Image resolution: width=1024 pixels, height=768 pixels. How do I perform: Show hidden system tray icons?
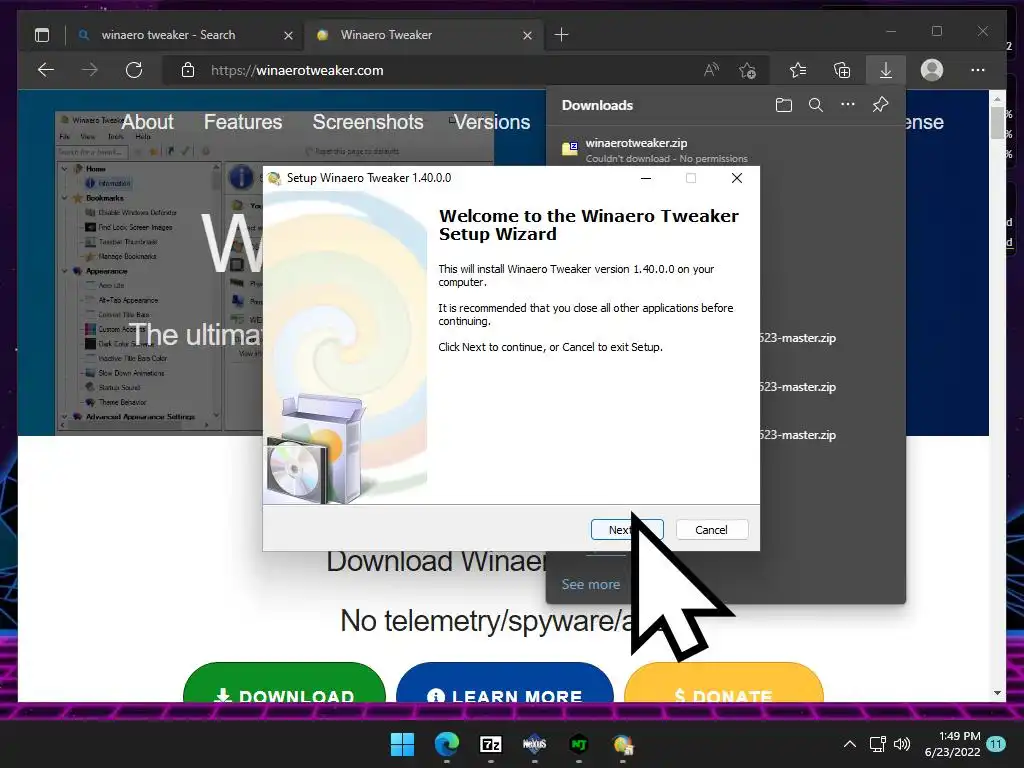click(x=850, y=744)
